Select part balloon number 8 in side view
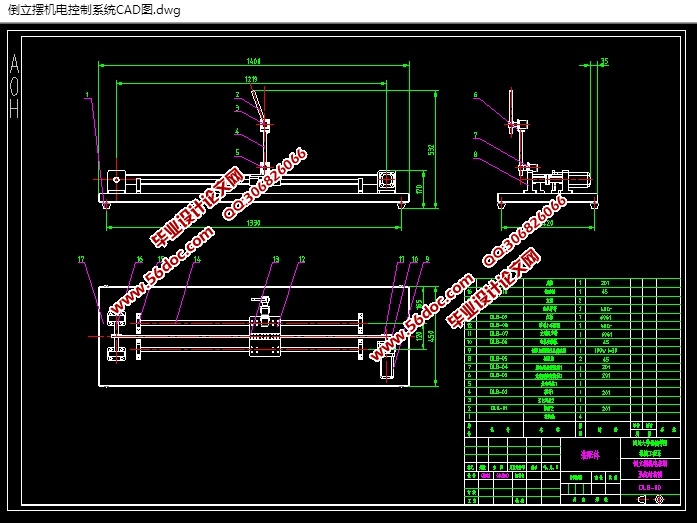 475,155
